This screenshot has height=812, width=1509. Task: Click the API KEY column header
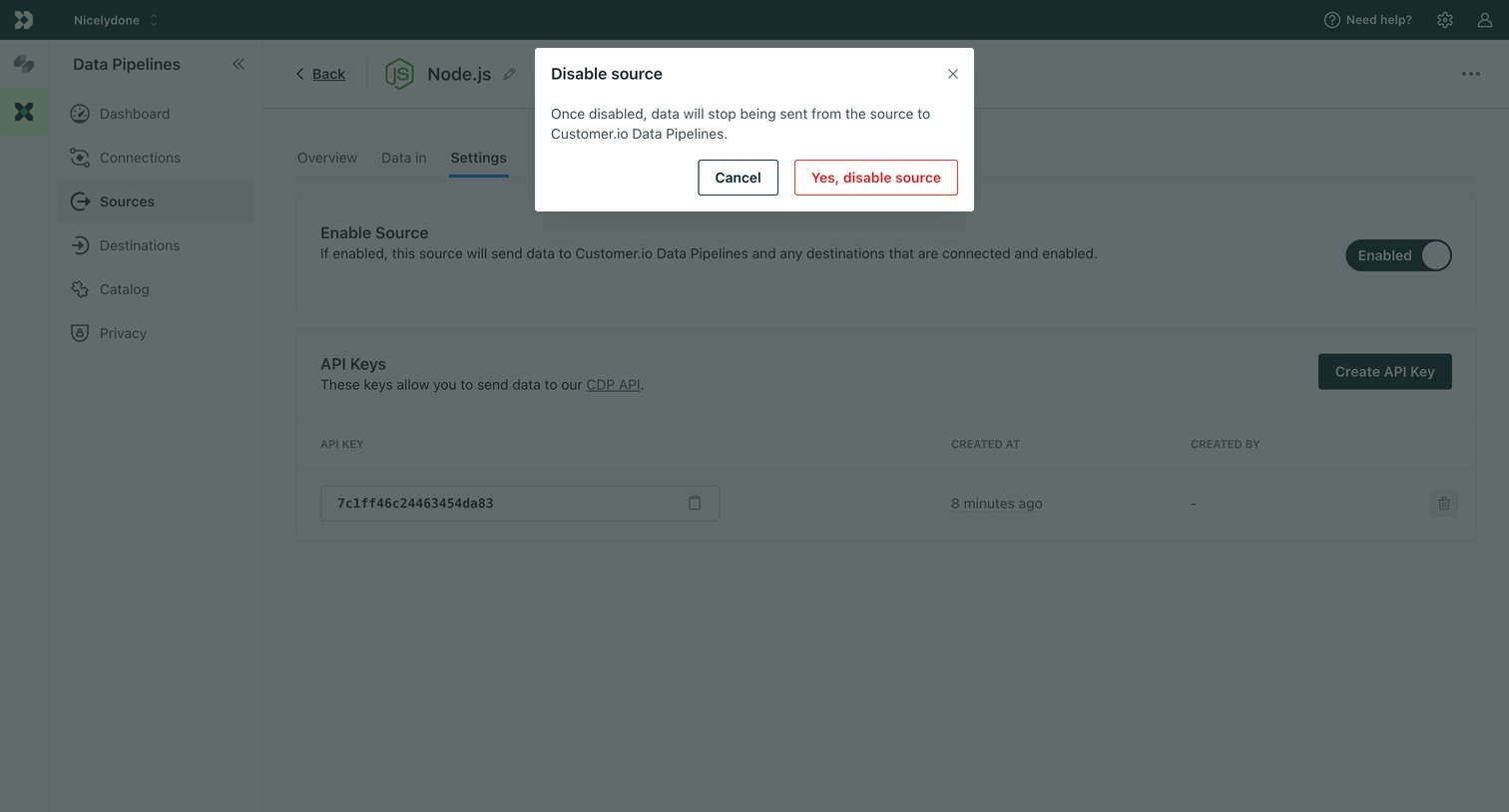click(342, 444)
